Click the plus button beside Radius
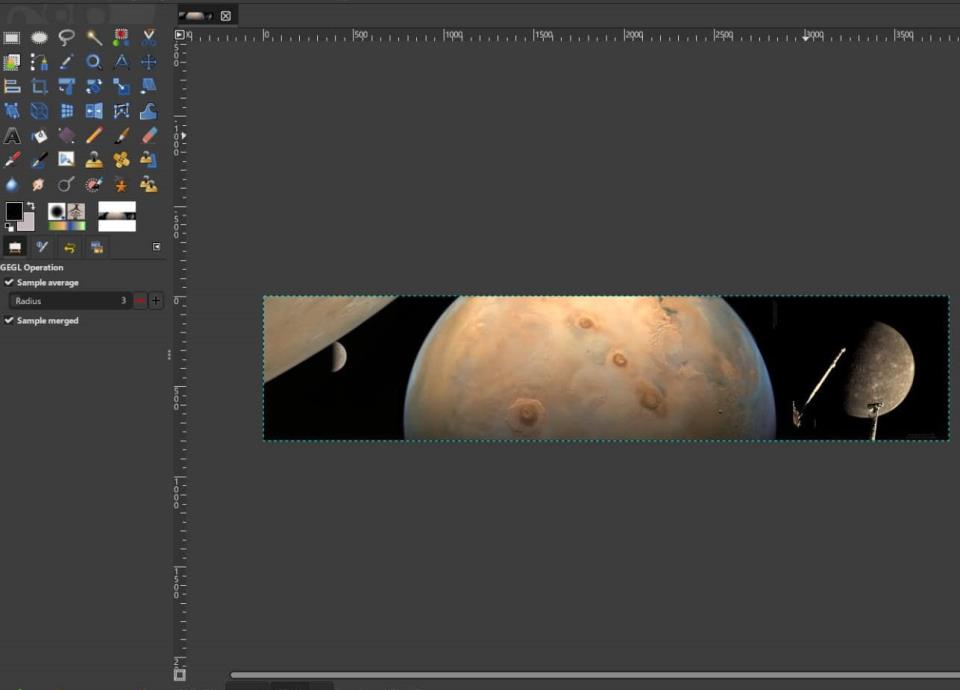960x690 pixels. pos(156,301)
